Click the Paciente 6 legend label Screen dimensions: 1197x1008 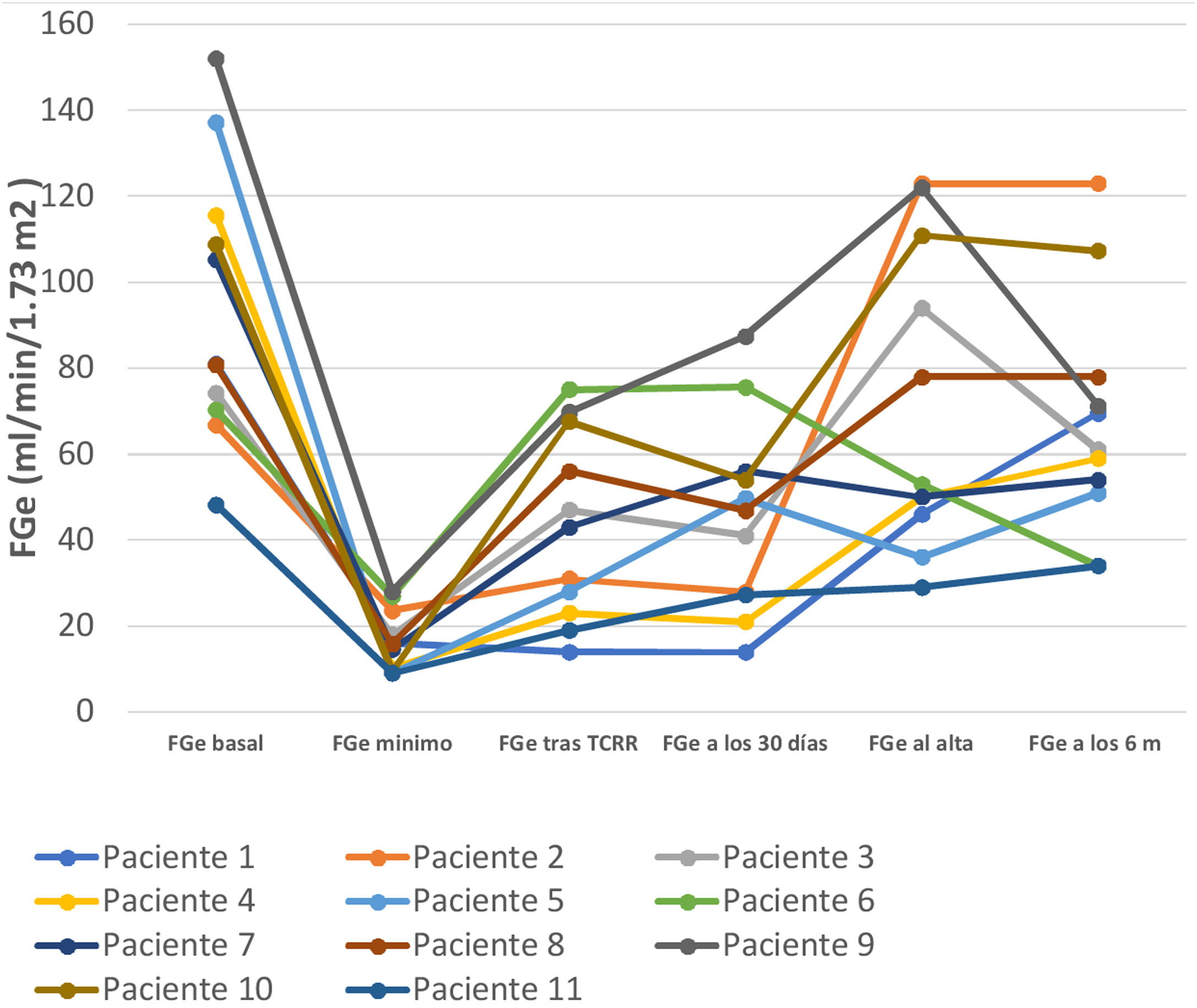click(x=799, y=901)
